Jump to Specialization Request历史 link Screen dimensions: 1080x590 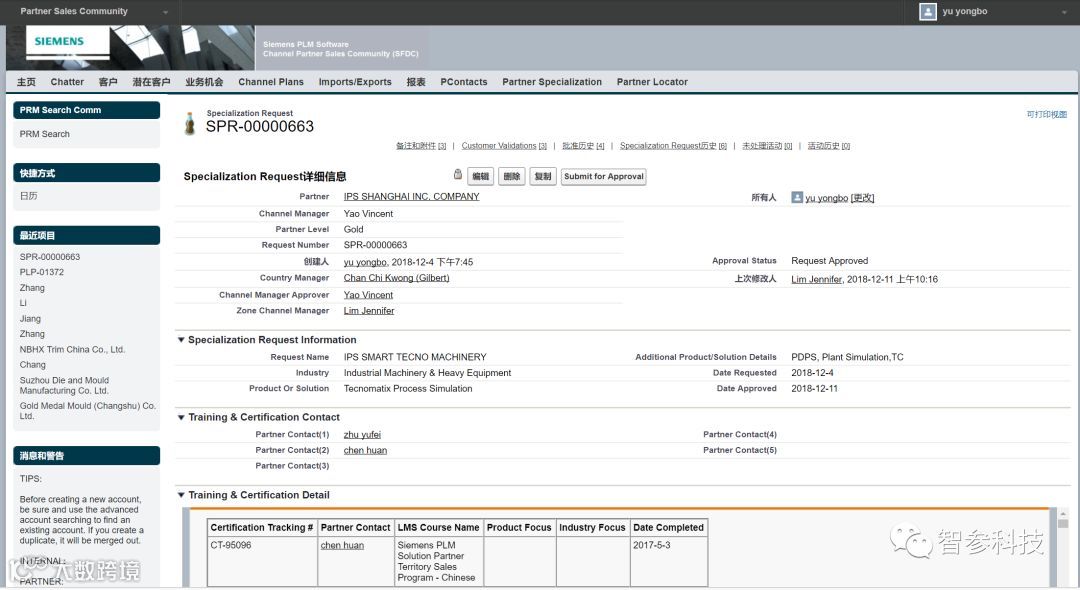[x=673, y=146]
